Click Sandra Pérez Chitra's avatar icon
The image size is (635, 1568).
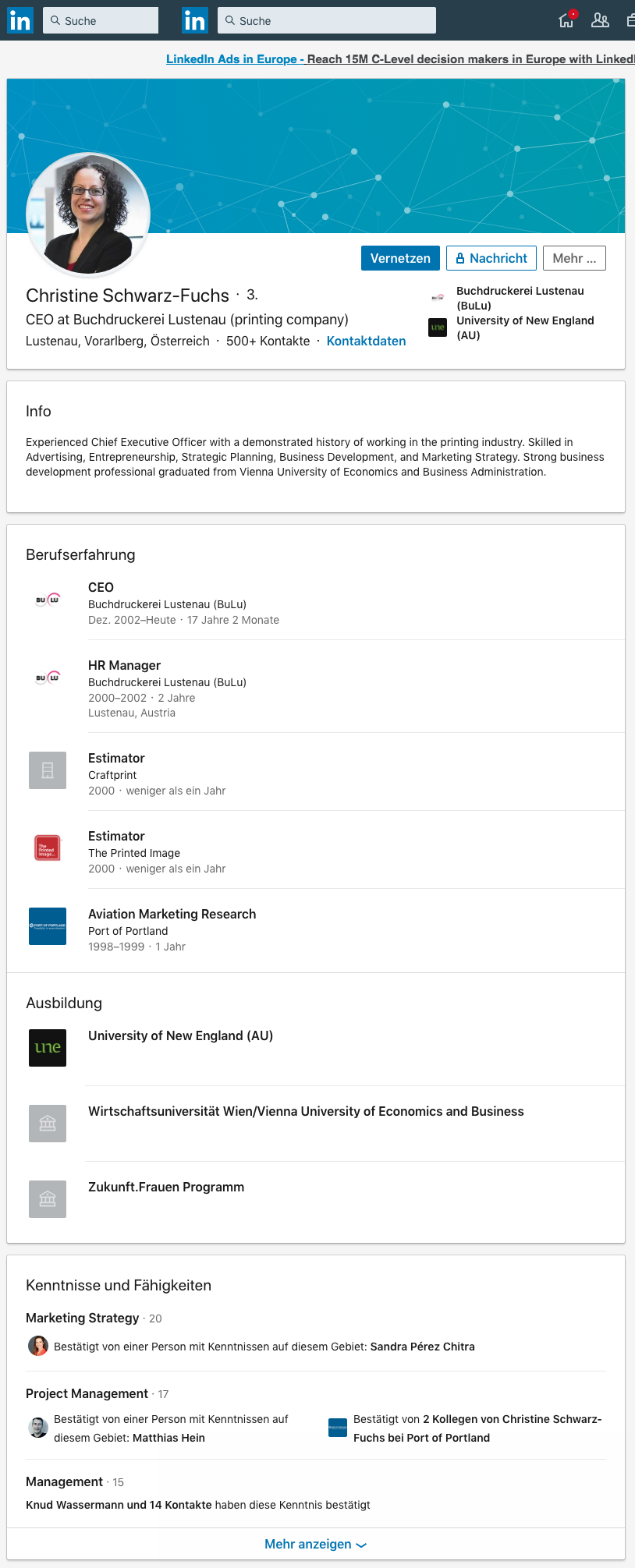click(38, 1346)
